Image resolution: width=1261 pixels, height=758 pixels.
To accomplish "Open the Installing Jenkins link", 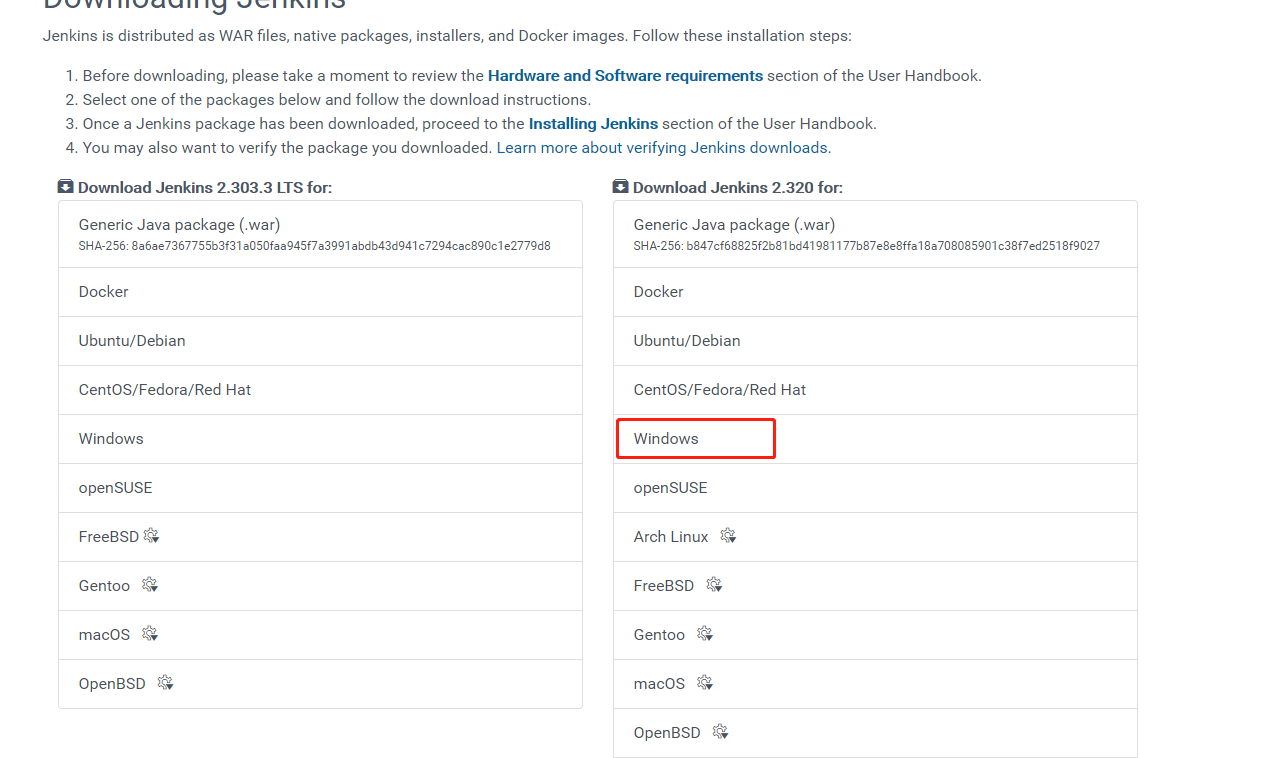I will [593, 124].
